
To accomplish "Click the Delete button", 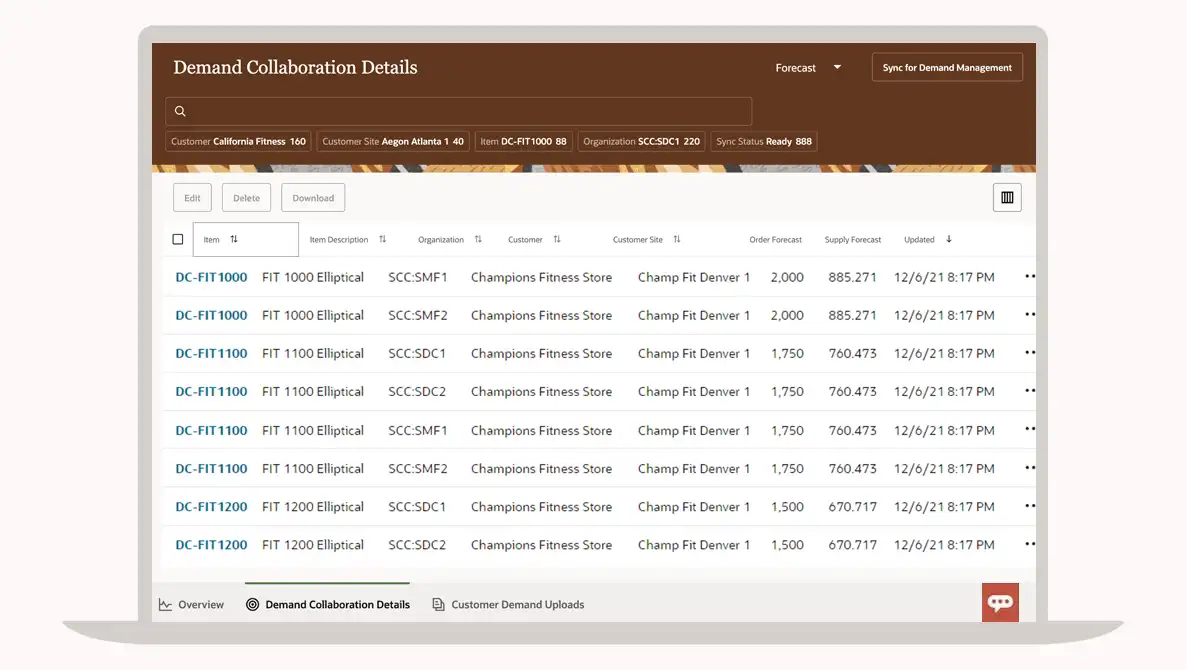I will pyautogui.click(x=246, y=198).
